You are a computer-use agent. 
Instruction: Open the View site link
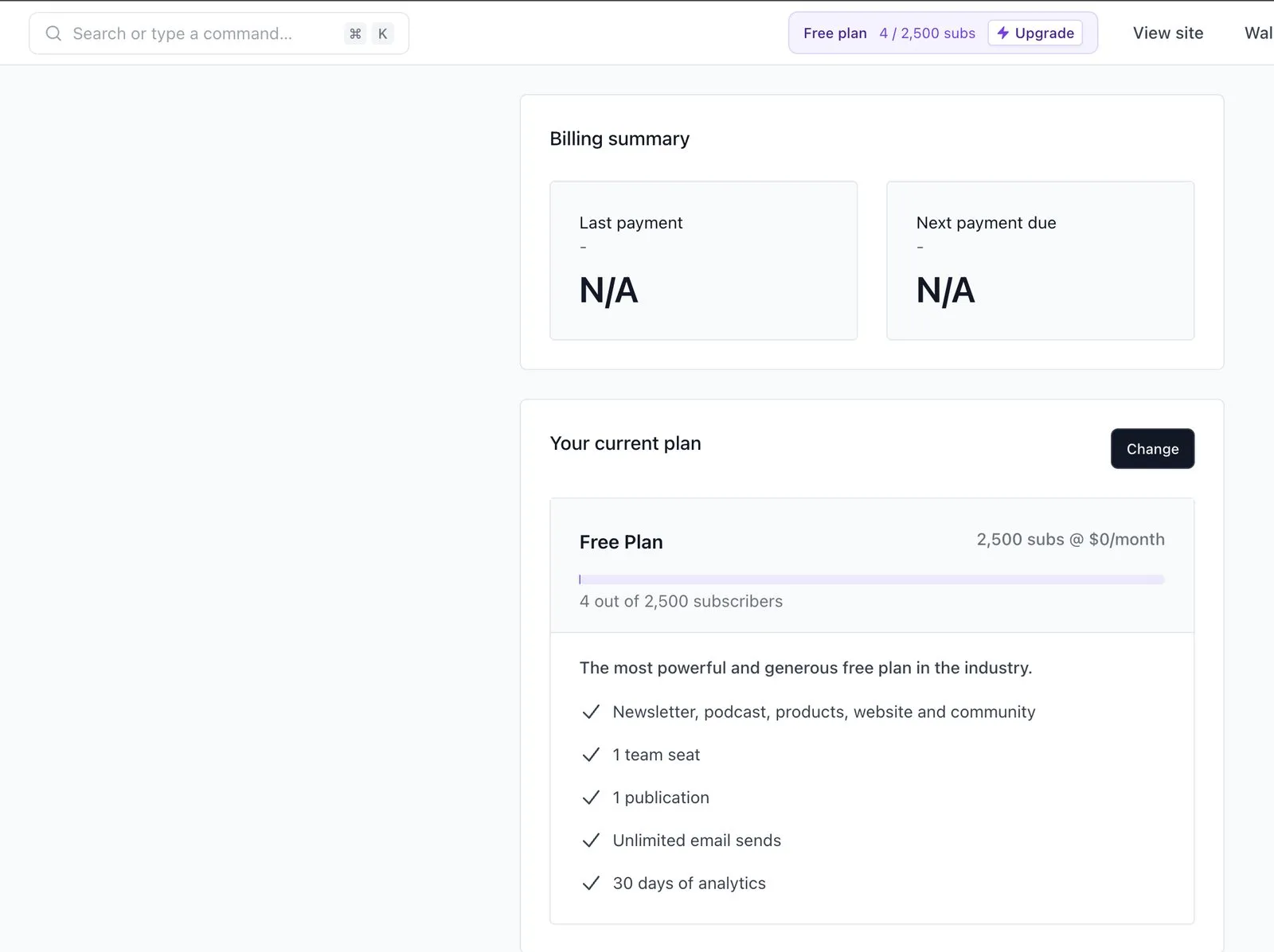pyautogui.click(x=1168, y=33)
